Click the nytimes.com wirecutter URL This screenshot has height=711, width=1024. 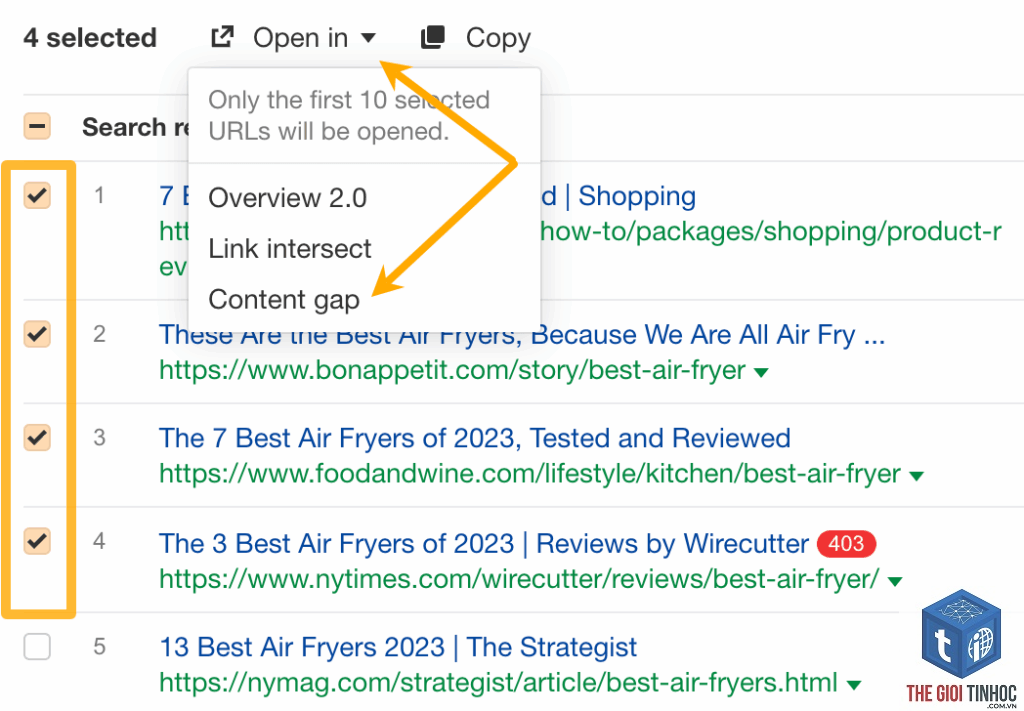pyautogui.click(x=519, y=578)
